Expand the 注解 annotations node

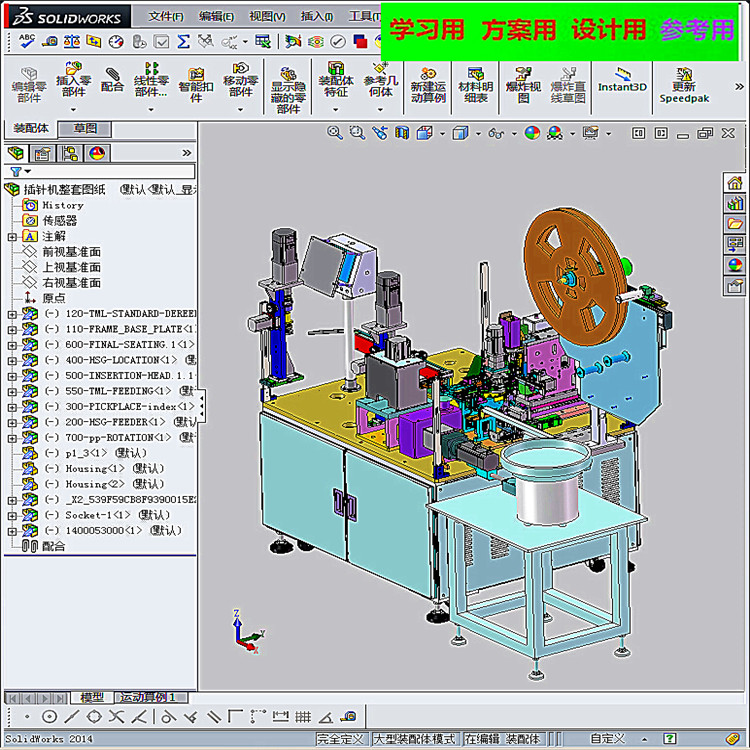click(12, 237)
